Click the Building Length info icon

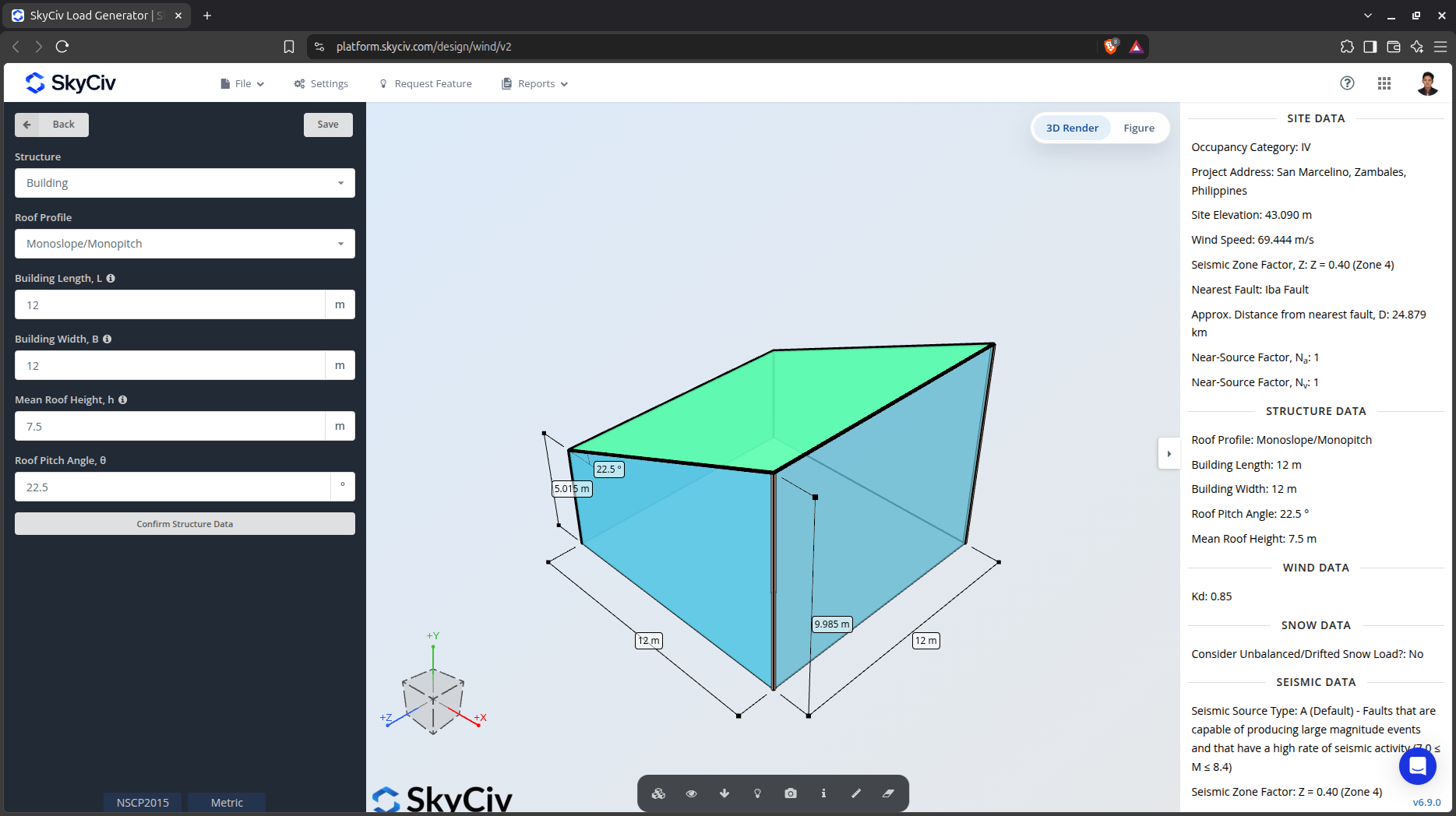point(111,278)
